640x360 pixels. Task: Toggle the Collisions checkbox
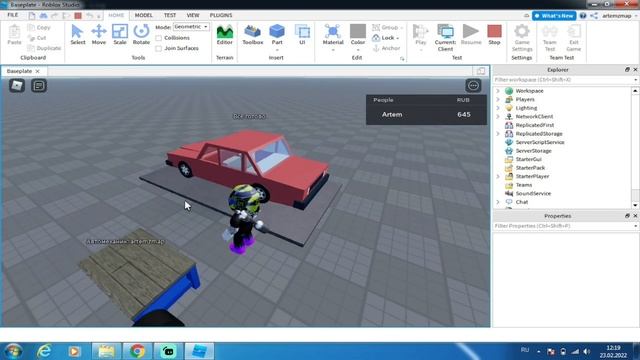click(x=158, y=38)
